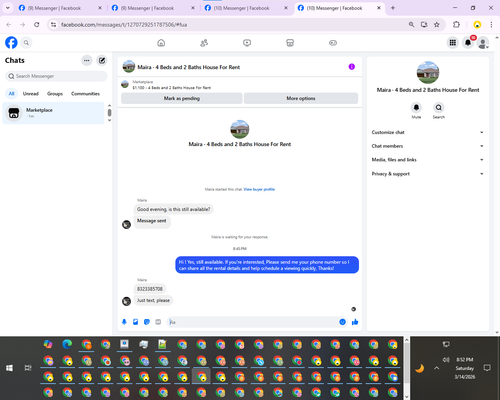The width and height of the screenshot is (500, 400).
Task: Bookmark this page with star icon
Action: coord(437,24)
